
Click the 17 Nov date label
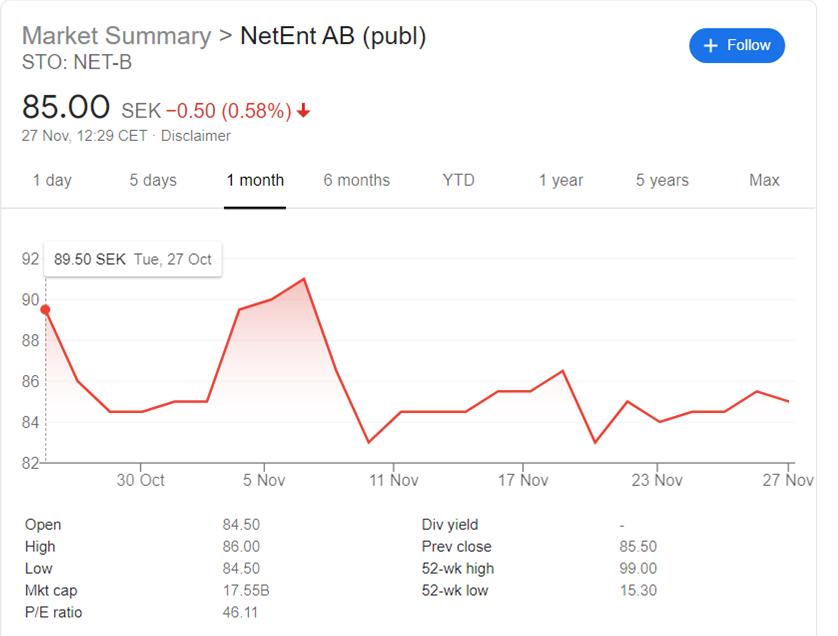523,480
